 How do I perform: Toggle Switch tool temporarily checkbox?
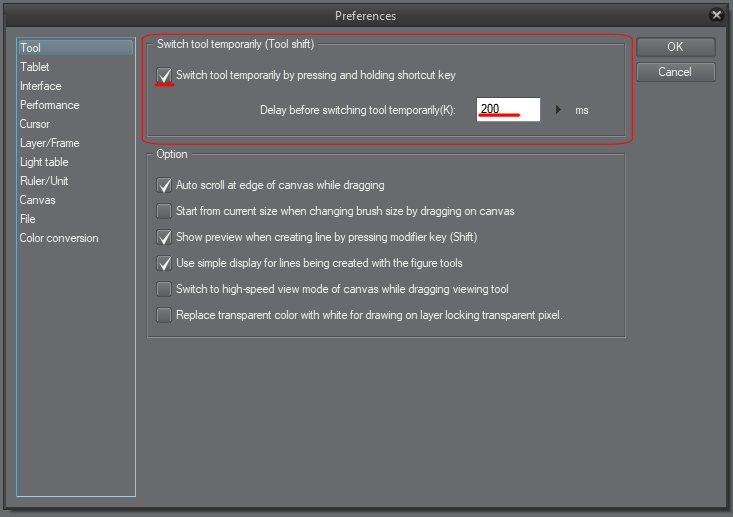click(165, 75)
